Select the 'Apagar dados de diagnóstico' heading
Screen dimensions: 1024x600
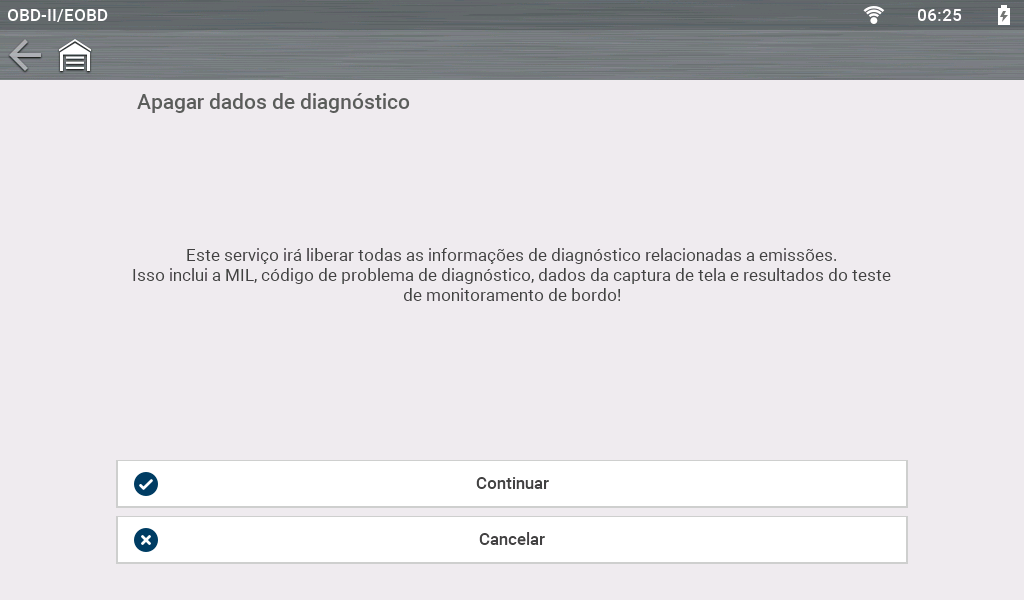[273, 102]
